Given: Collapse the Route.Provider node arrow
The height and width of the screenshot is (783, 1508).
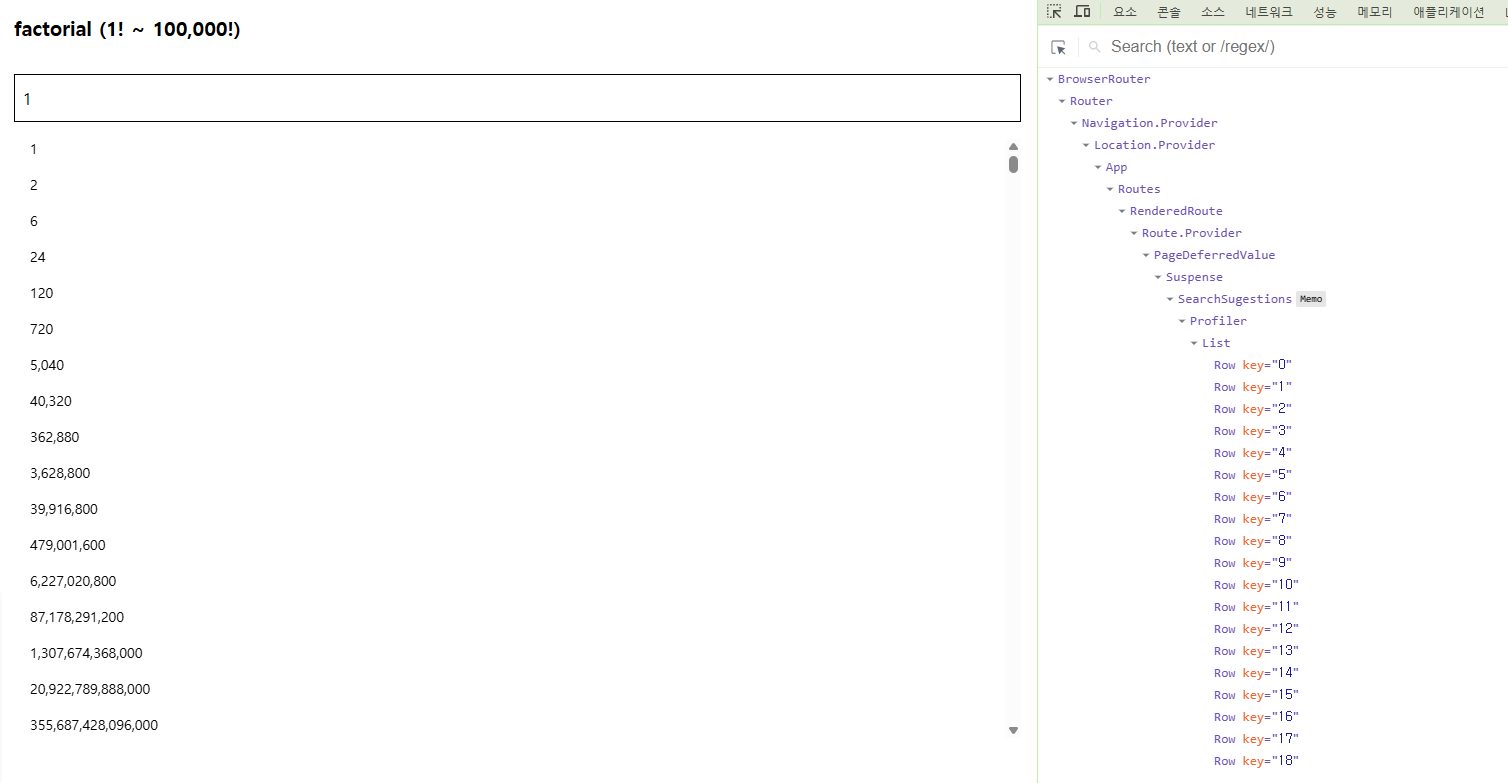Looking at the screenshot, I should (1134, 233).
